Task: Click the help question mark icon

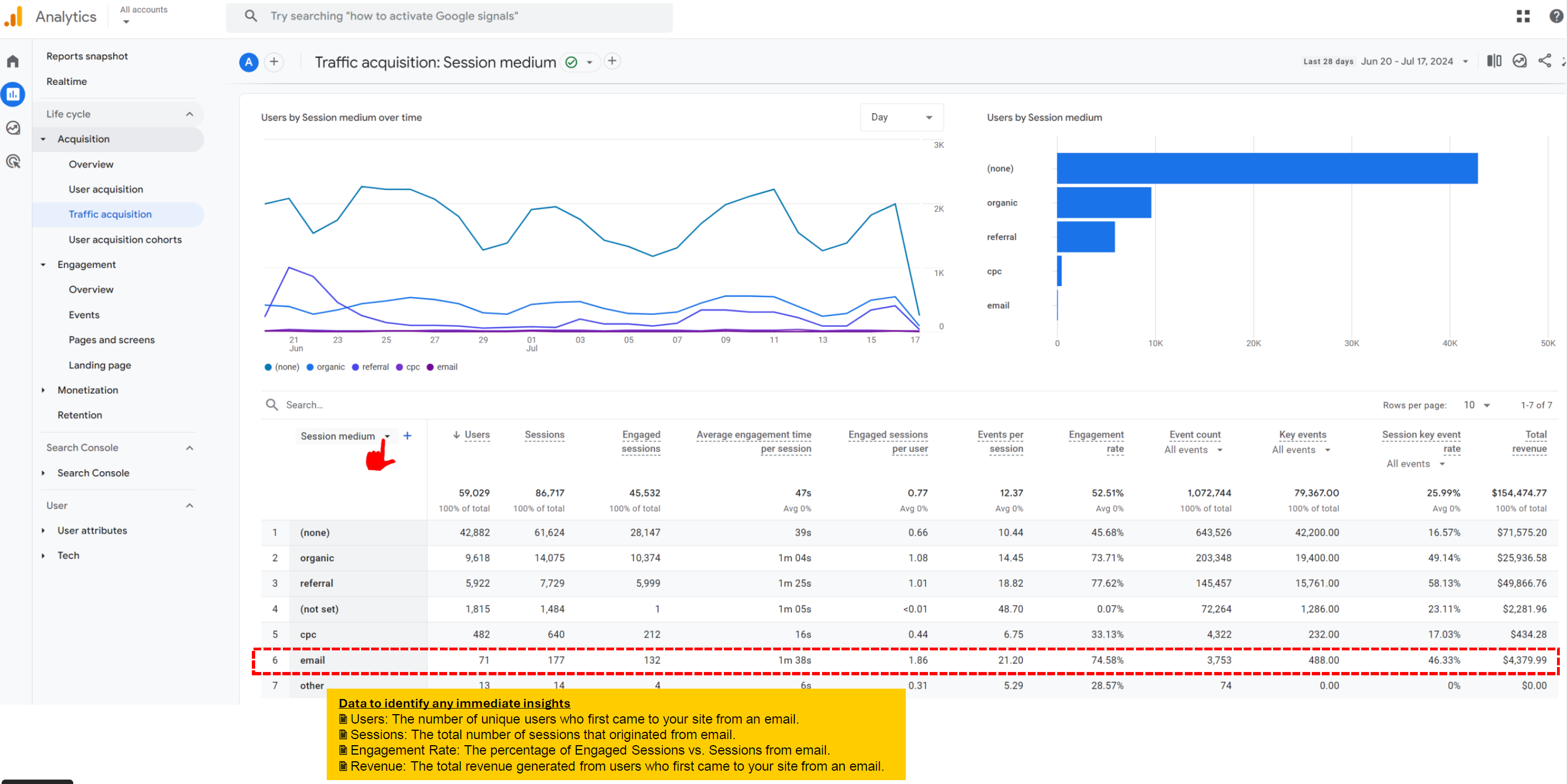Action: (x=1556, y=17)
